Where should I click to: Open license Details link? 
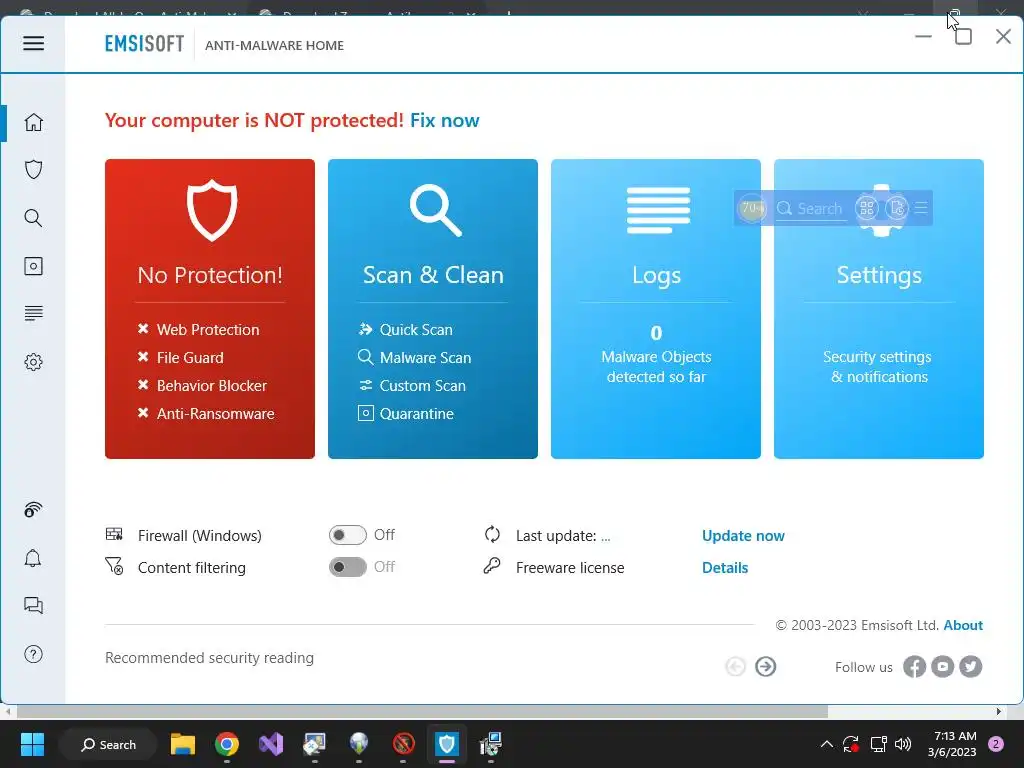tap(725, 568)
